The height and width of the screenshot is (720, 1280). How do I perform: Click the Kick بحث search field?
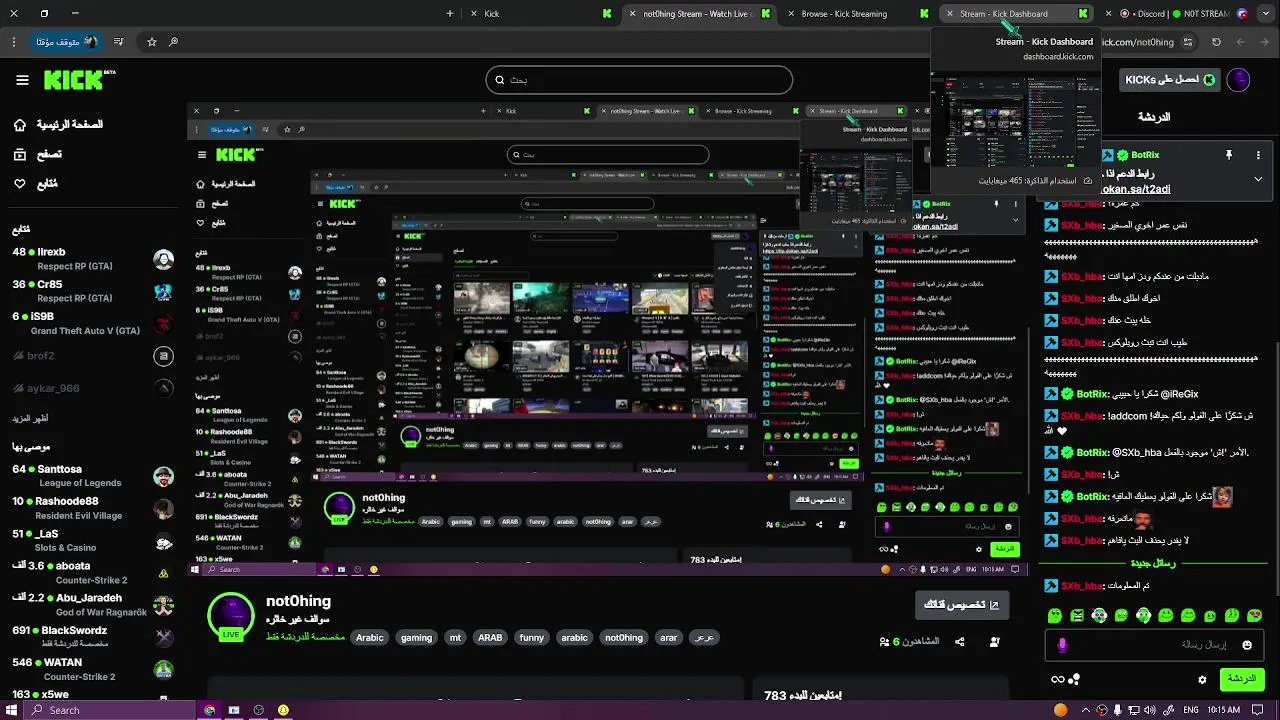(x=639, y=80)
